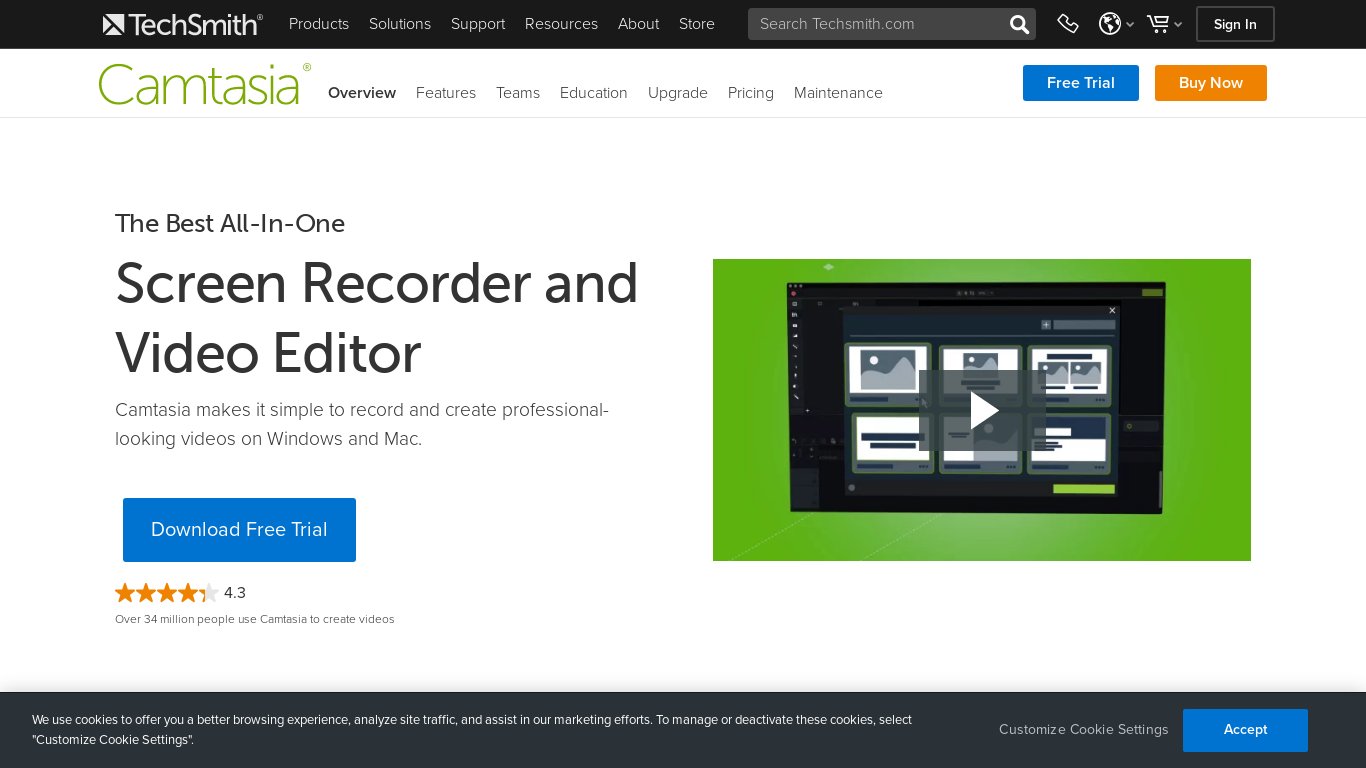The width and height of the screenshot is (1366, 768).
Task: Click the blue Free Trial button
Action: tap(1081, 83)
